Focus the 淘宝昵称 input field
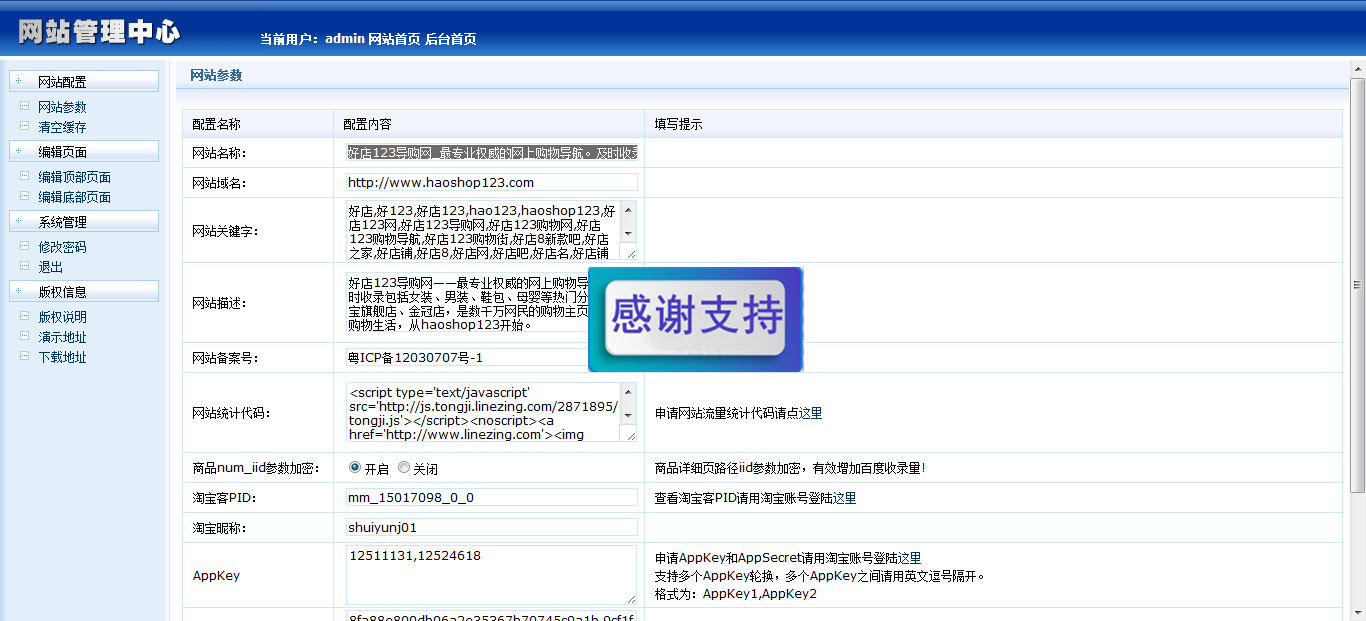The width and height of the screenshot is (1366, 621). (x=492, y=527)
